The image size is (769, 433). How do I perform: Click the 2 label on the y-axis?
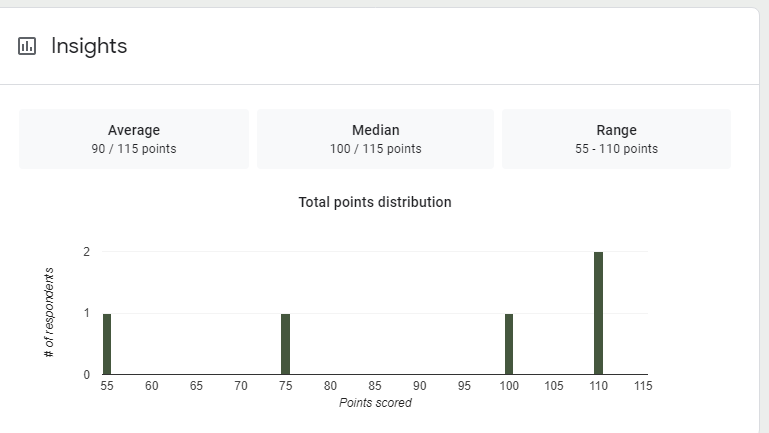point(87,252)
